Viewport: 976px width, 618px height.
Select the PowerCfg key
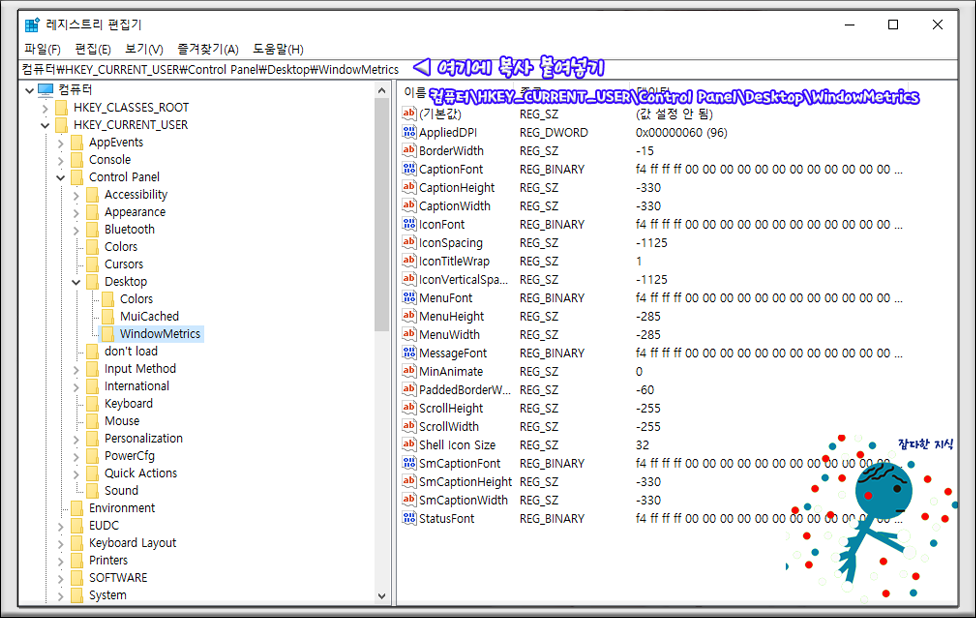129,456
